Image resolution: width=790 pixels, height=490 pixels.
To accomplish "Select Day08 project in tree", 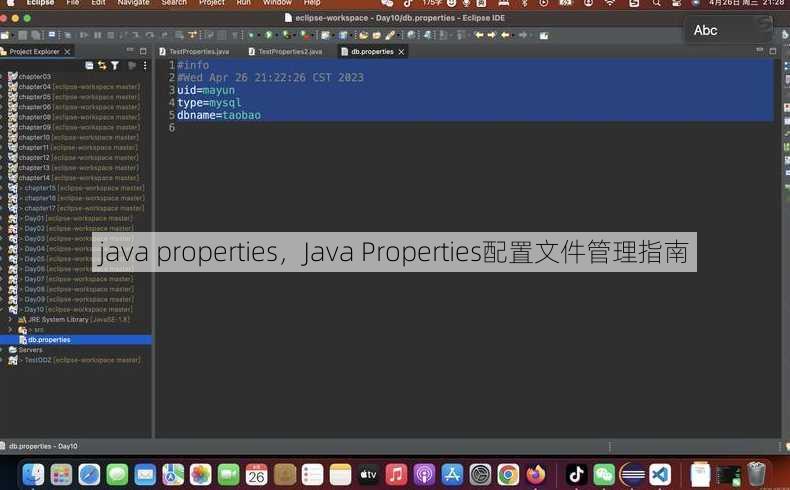I will pyautogui.click(x=71, y=289).
